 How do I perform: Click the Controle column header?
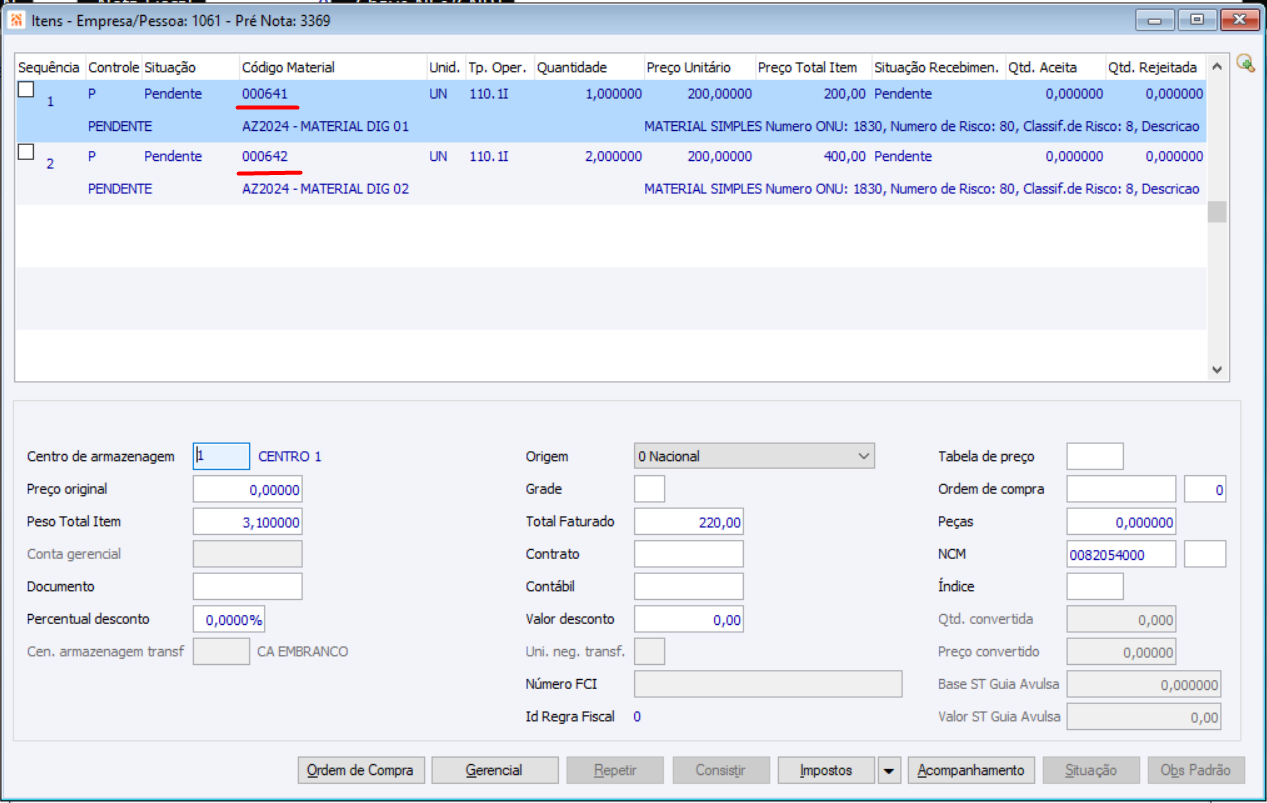point(113,67)
